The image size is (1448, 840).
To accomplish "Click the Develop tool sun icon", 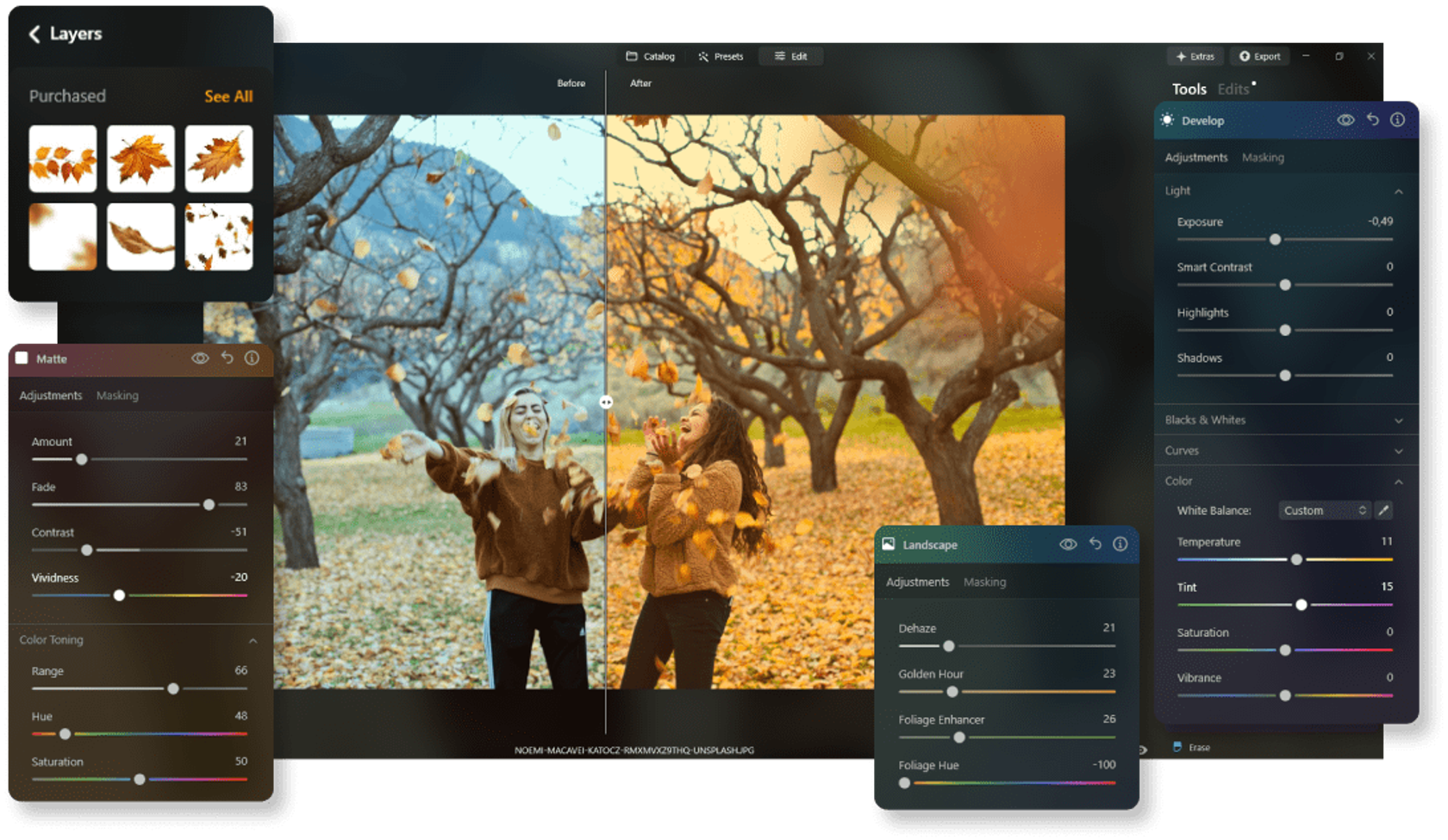I will click(1168, 121).
